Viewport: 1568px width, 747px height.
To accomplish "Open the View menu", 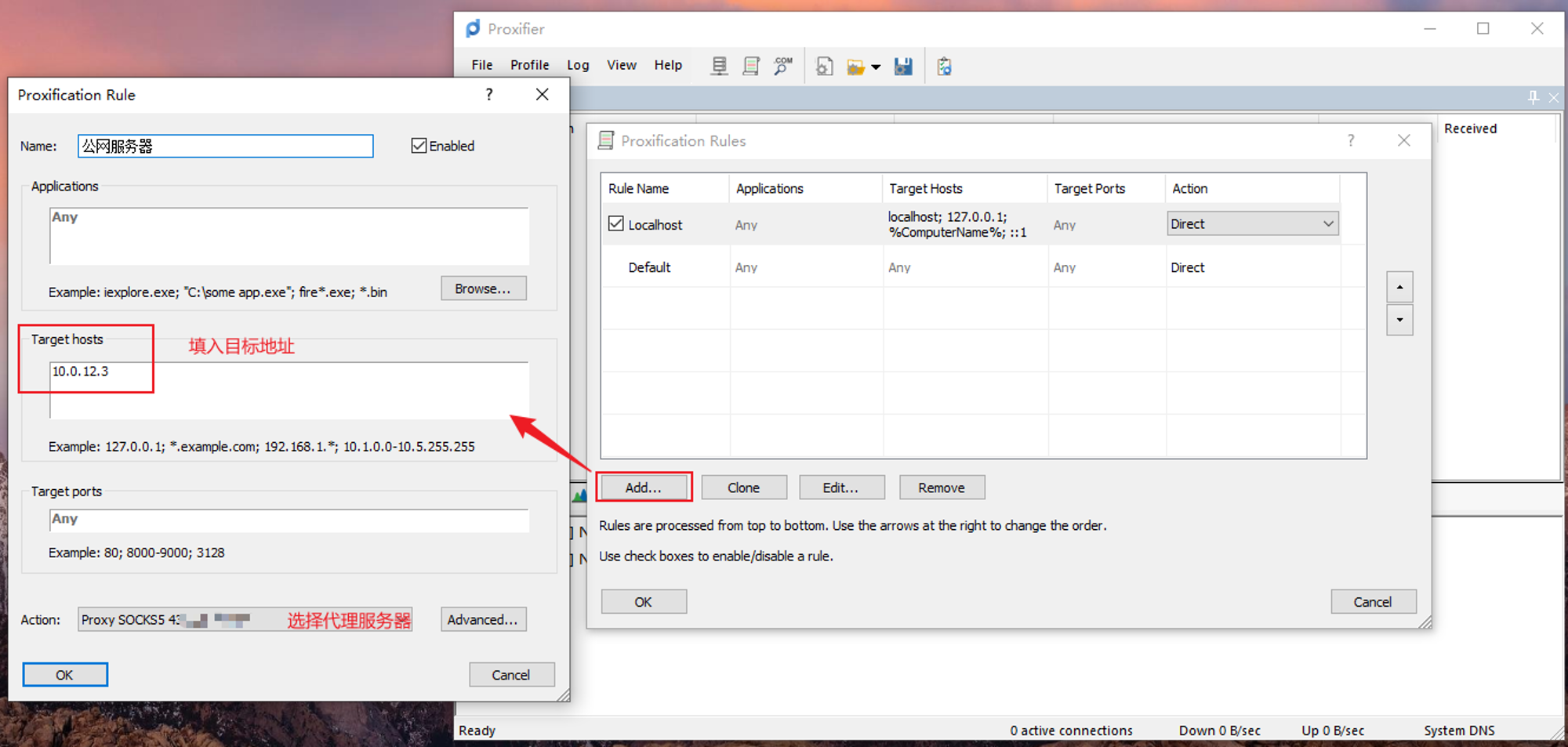I will click(621, 65).
